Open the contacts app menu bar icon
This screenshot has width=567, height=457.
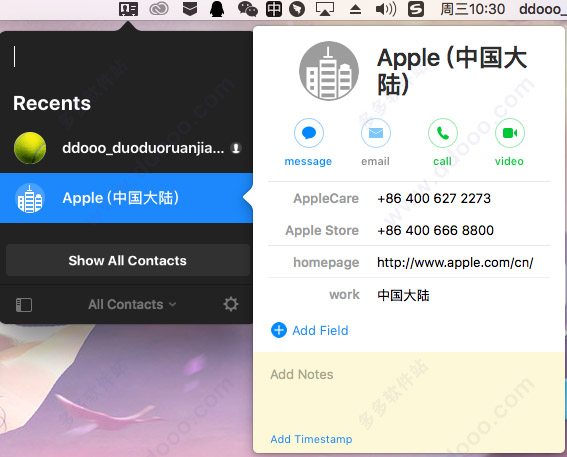point(128,9)
